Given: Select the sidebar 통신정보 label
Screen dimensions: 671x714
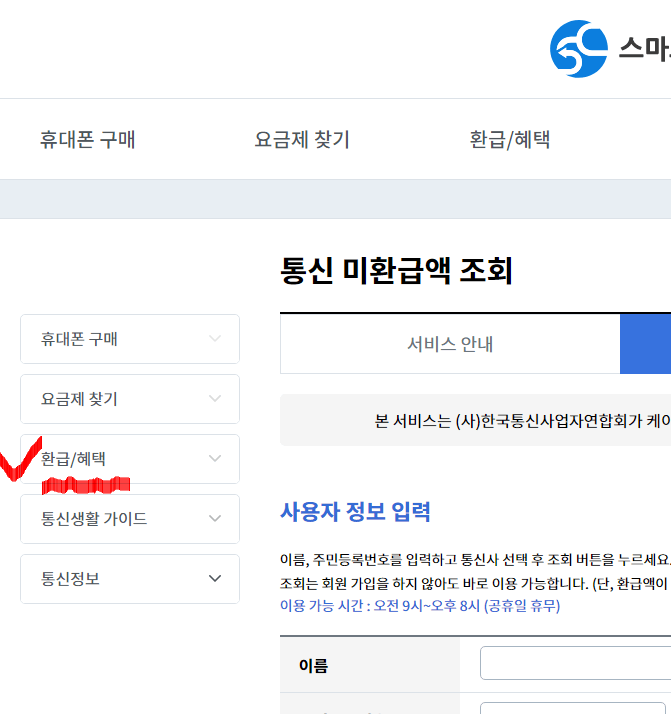Looking at the screenshot, I should tap(70, 579).
